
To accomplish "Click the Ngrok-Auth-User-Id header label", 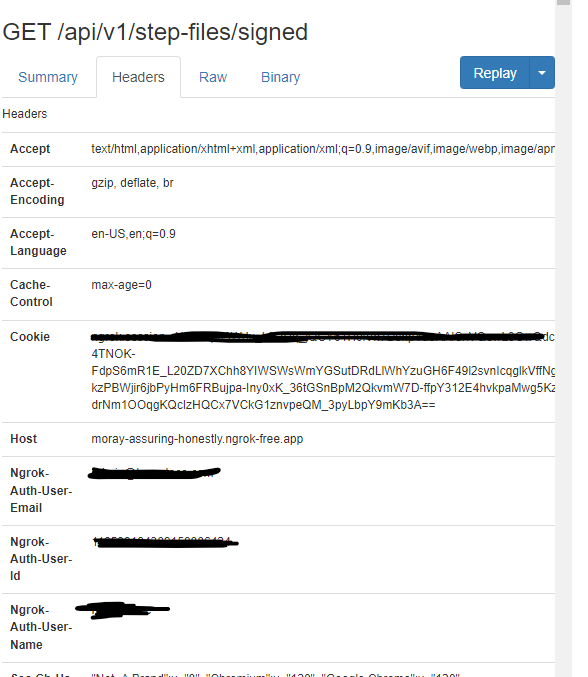I will pyautogui.click(x=41, y=559).
